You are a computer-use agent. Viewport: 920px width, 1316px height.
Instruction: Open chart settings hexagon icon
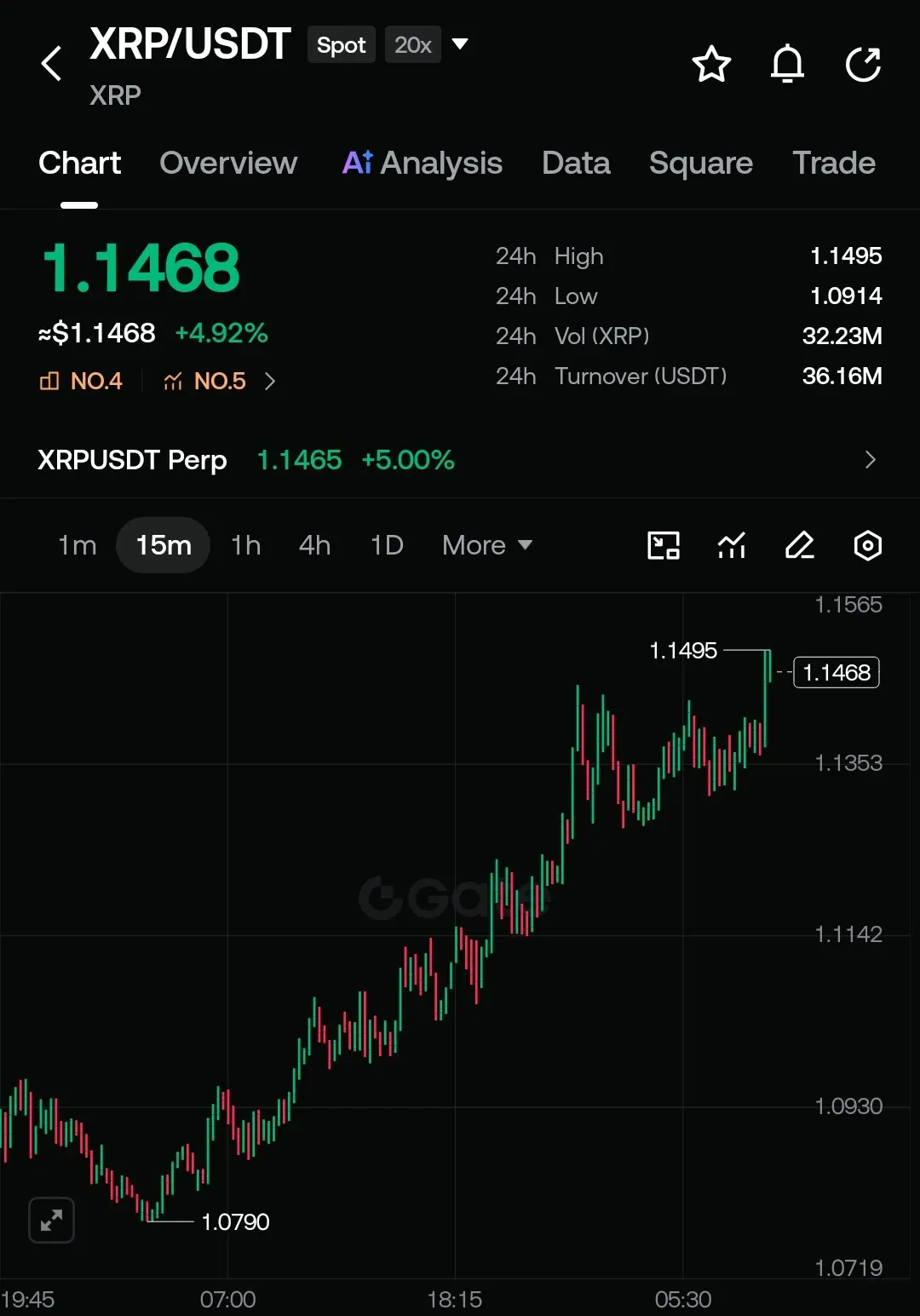pos(867,545)
